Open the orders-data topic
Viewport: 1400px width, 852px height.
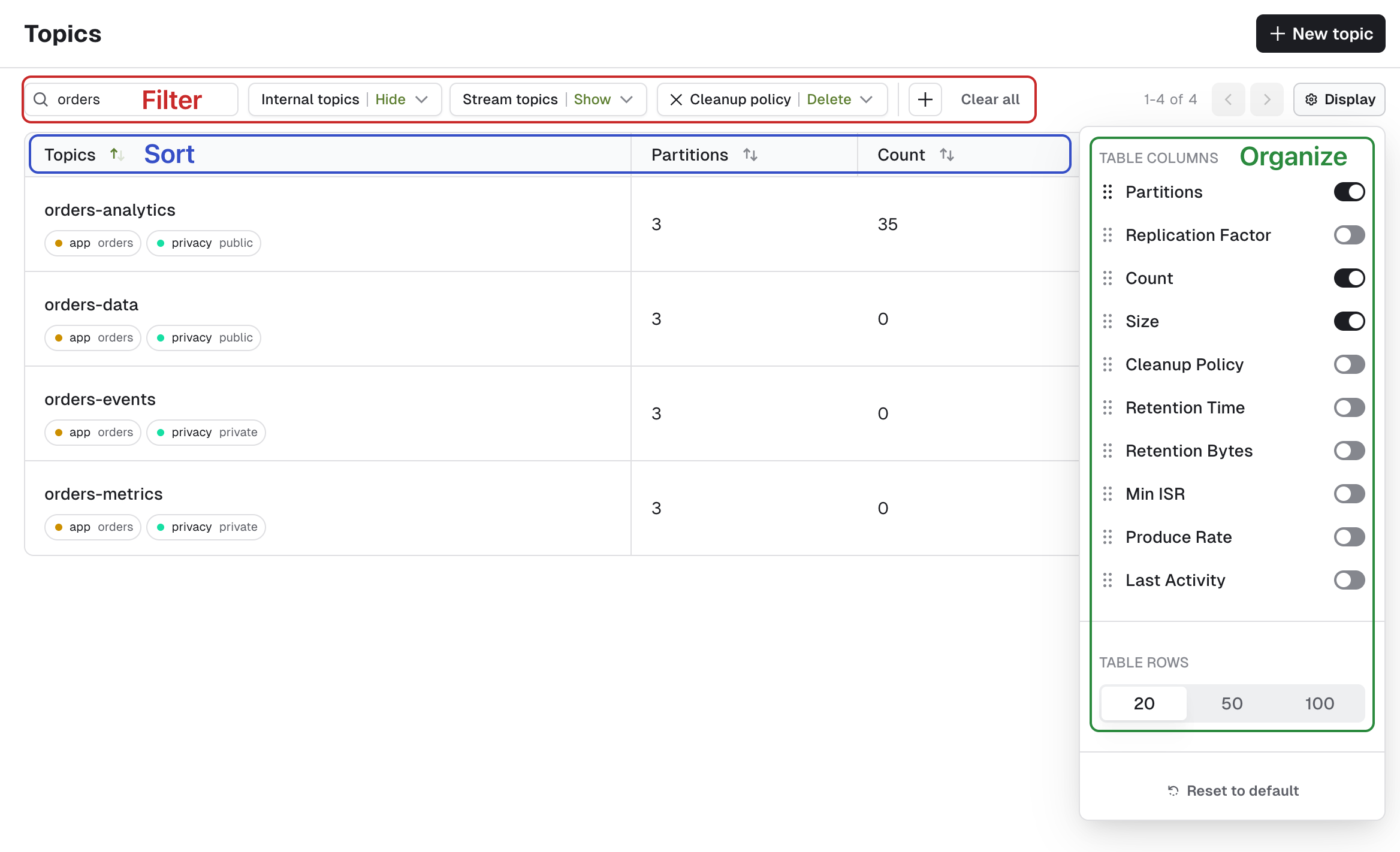pyautogui.click(x=91, y=305)
